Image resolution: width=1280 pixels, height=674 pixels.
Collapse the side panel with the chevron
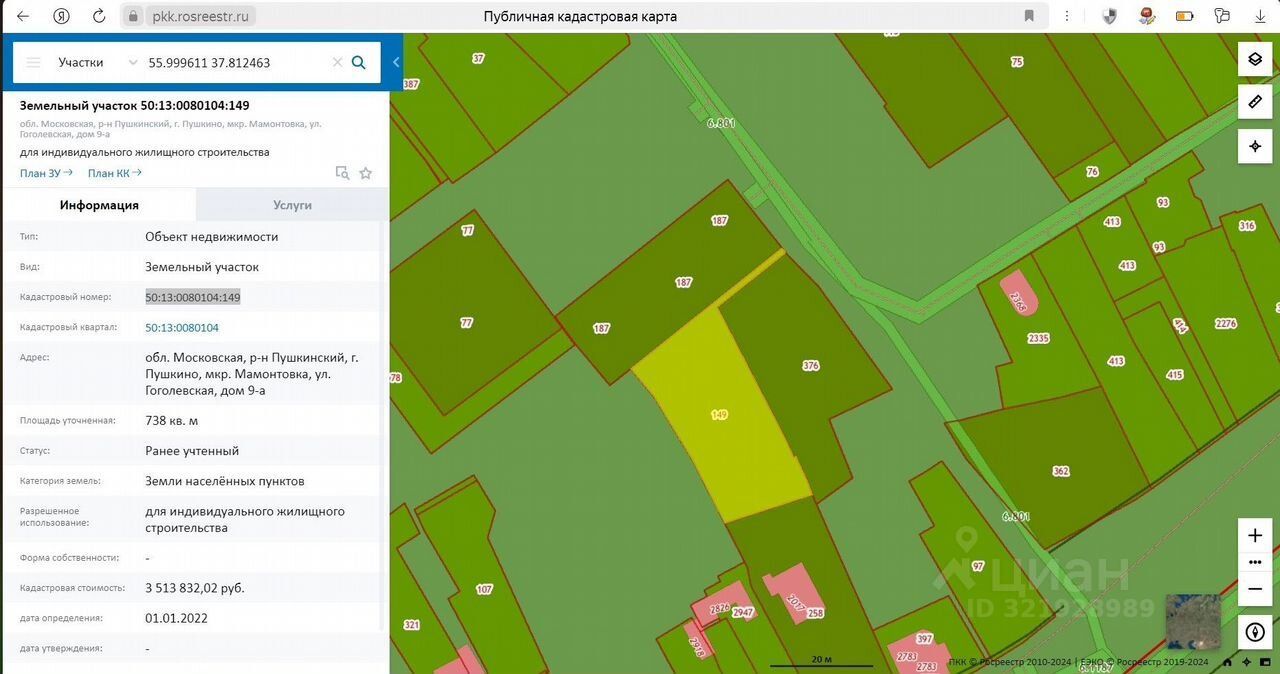pos(396,62)
